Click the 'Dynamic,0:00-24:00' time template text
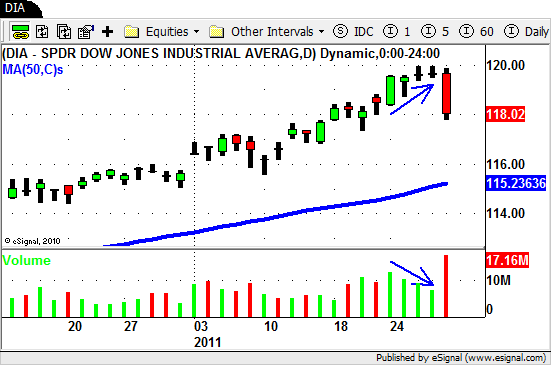Viewport: 551px width, 365px height. (x=380, y=54)
